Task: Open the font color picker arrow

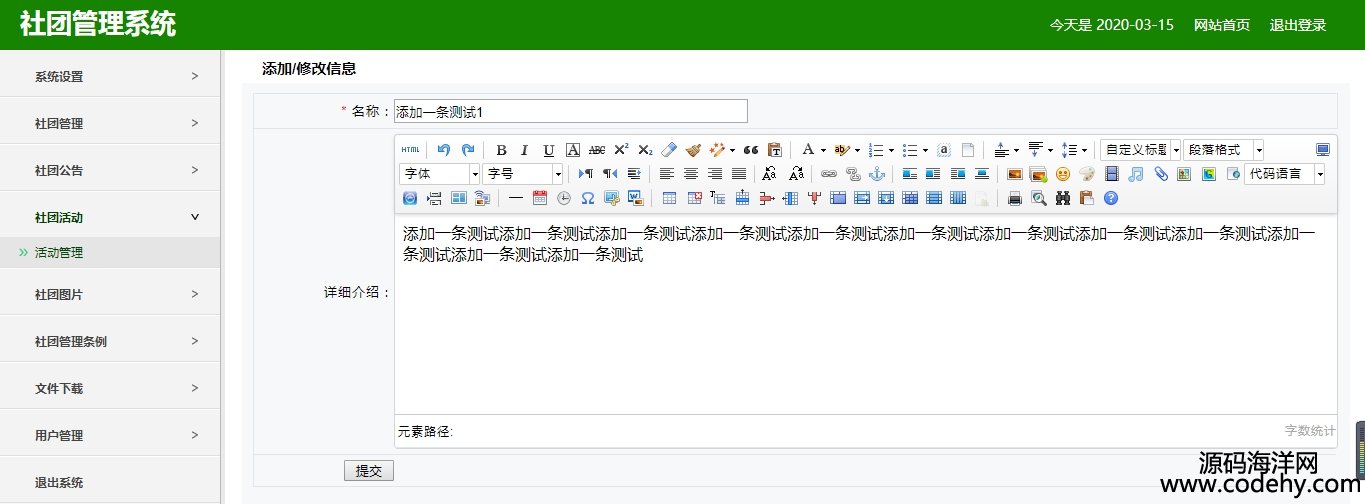Action: (x=823, y=150)
